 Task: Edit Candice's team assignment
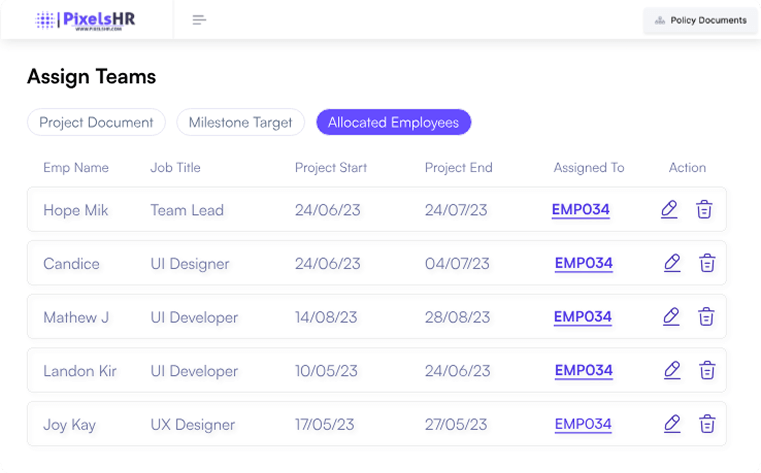click(672, 263)
